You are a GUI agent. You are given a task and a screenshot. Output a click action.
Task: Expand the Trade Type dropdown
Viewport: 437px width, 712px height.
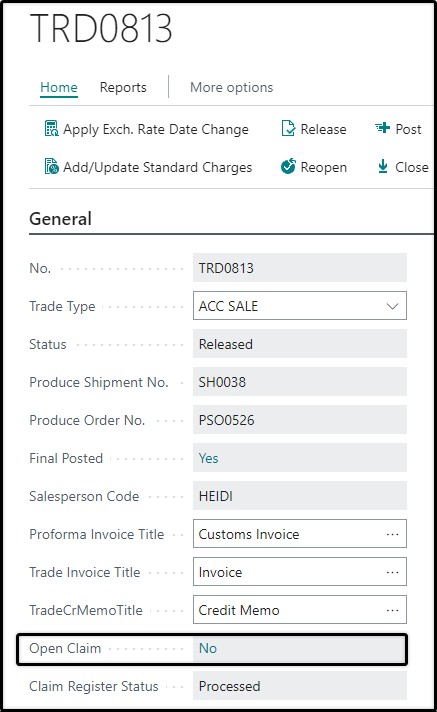point(392,306)
